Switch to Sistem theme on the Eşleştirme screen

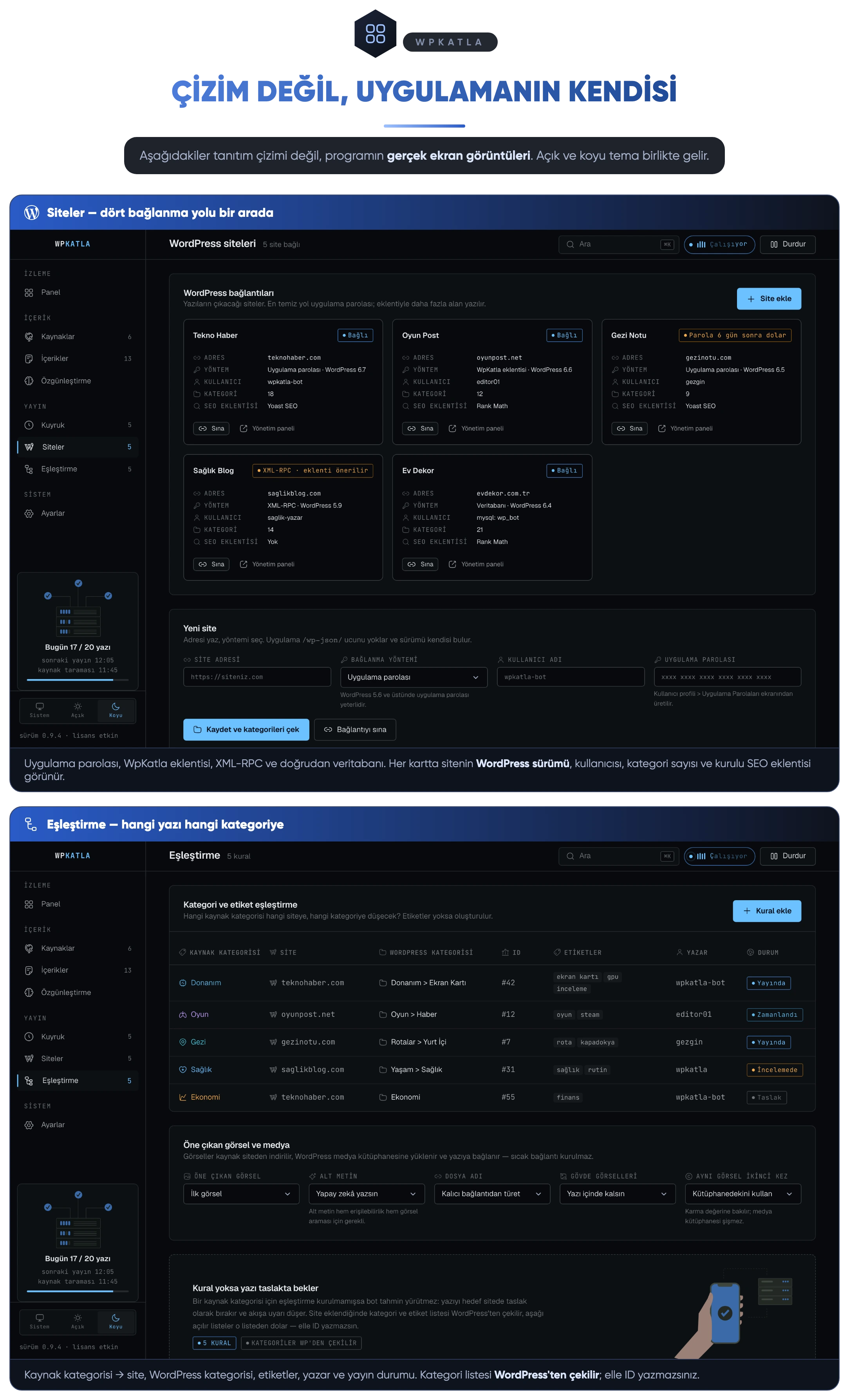(40, 1322)
